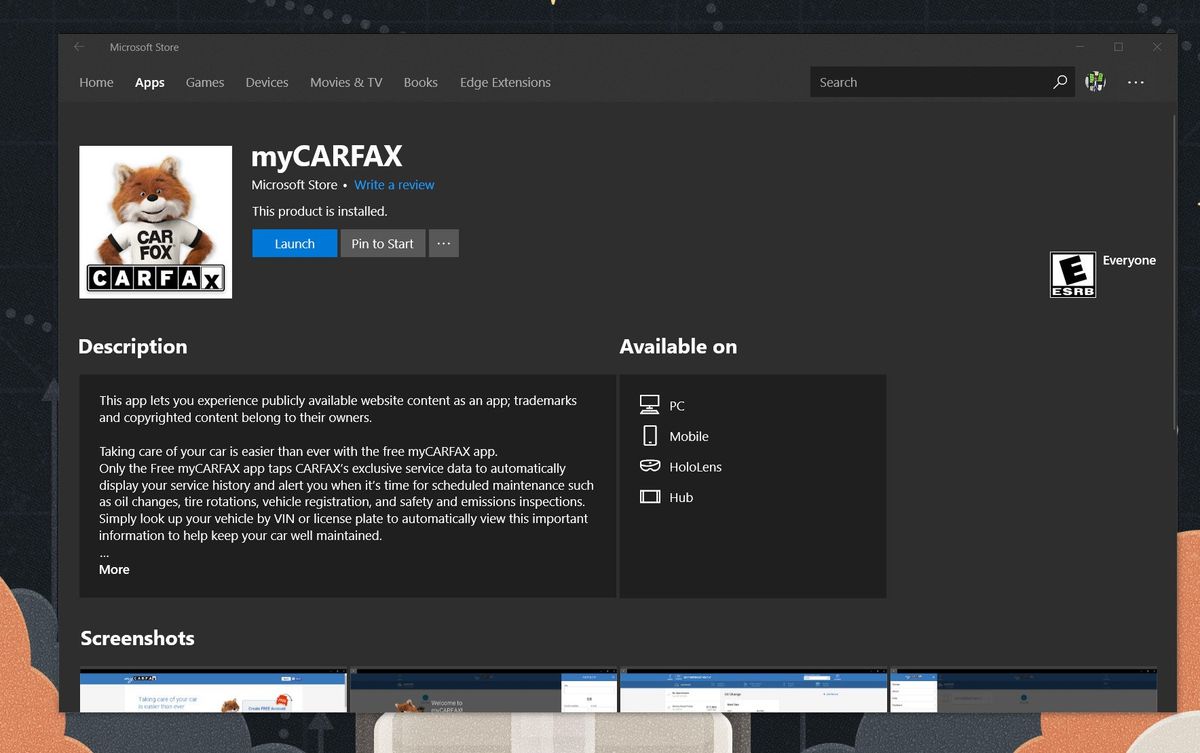Switch to the Movies & TV tab
The width and height of the screenshot is (1200, 753).
click(345, 82)
